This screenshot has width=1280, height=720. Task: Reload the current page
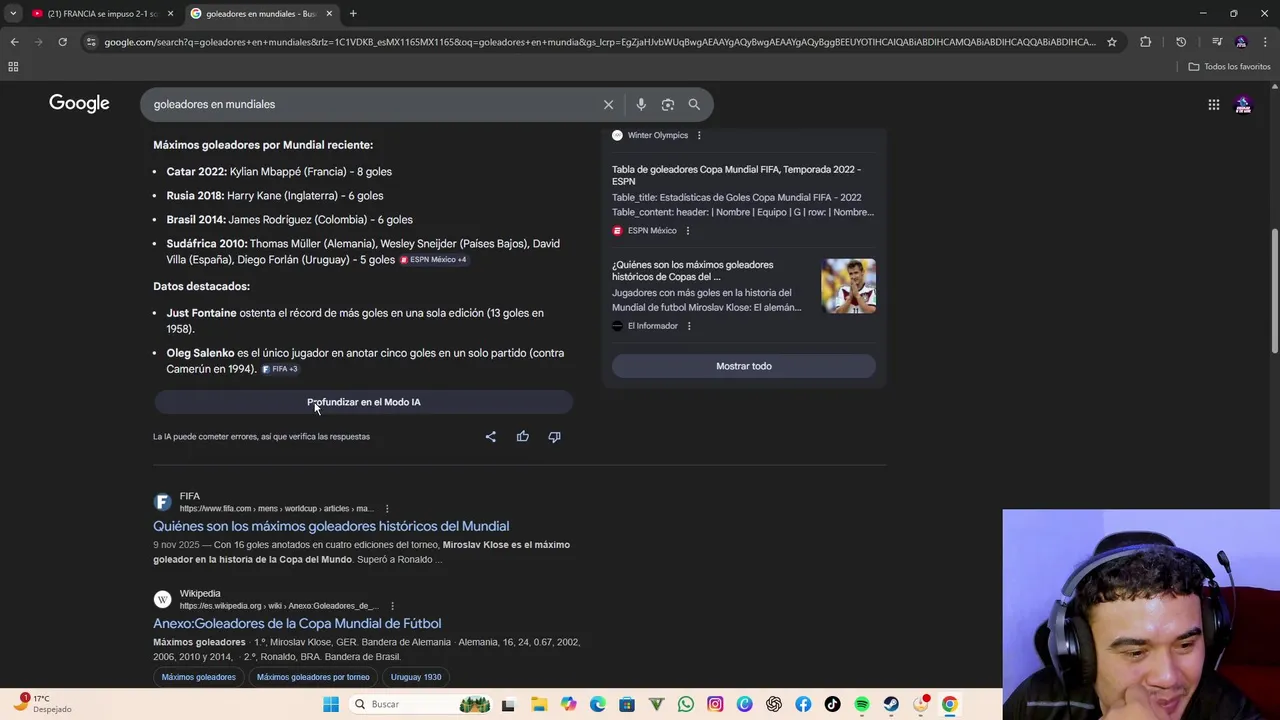click(x=62, y=42)
